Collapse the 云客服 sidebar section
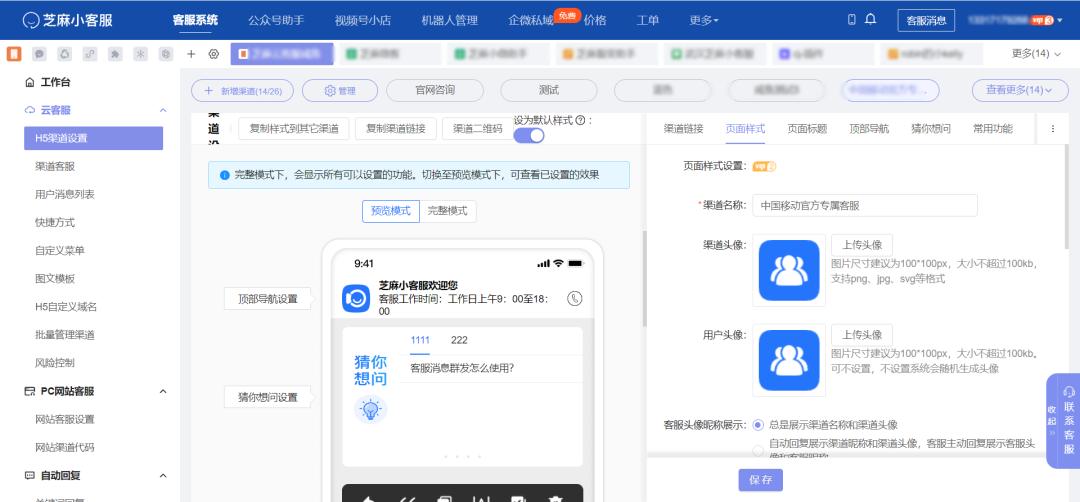The height and width of the screenshot is (502, 1080). click(163, 110)
